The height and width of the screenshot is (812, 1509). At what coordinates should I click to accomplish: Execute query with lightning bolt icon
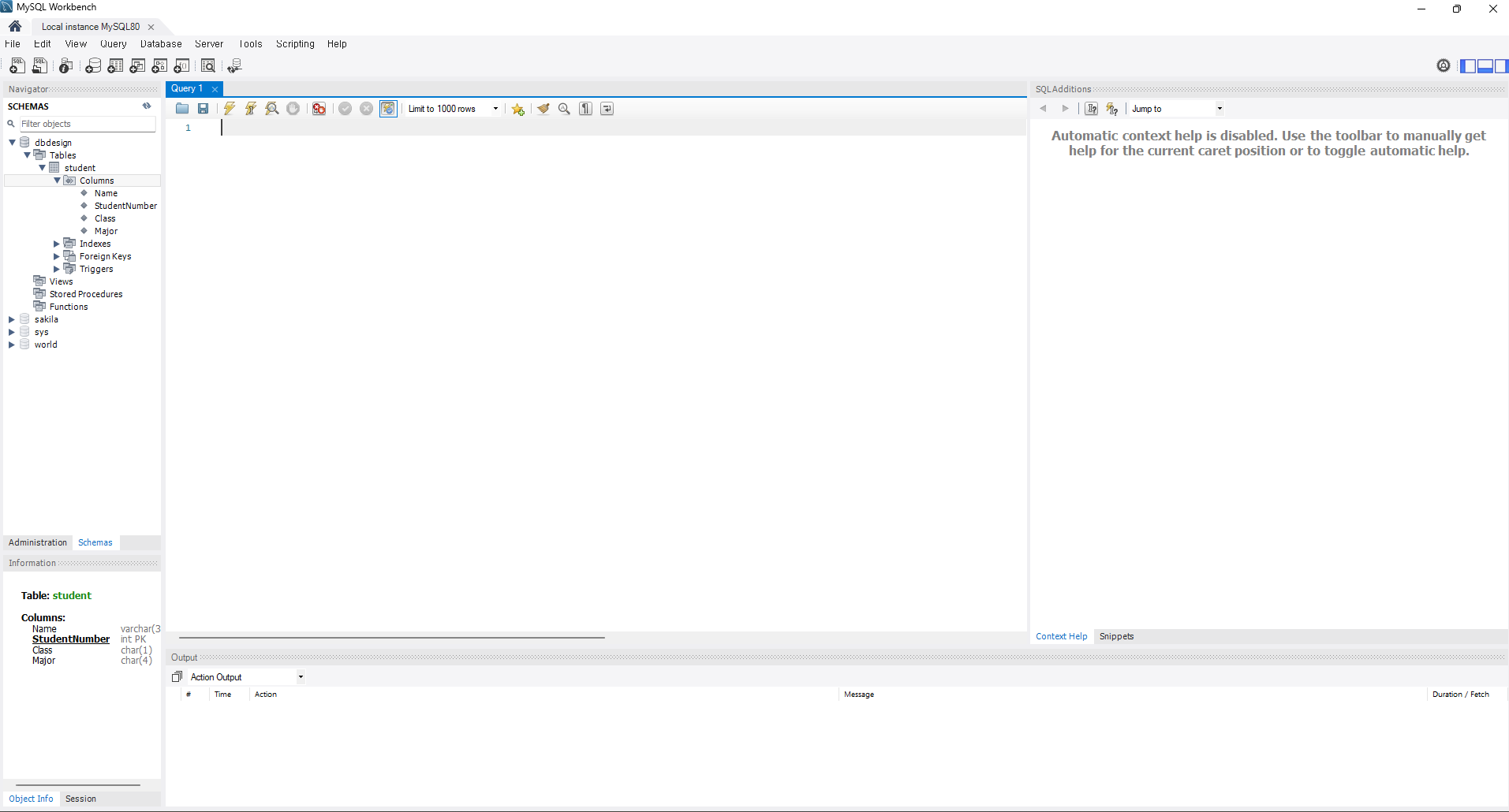click(230, 109)
